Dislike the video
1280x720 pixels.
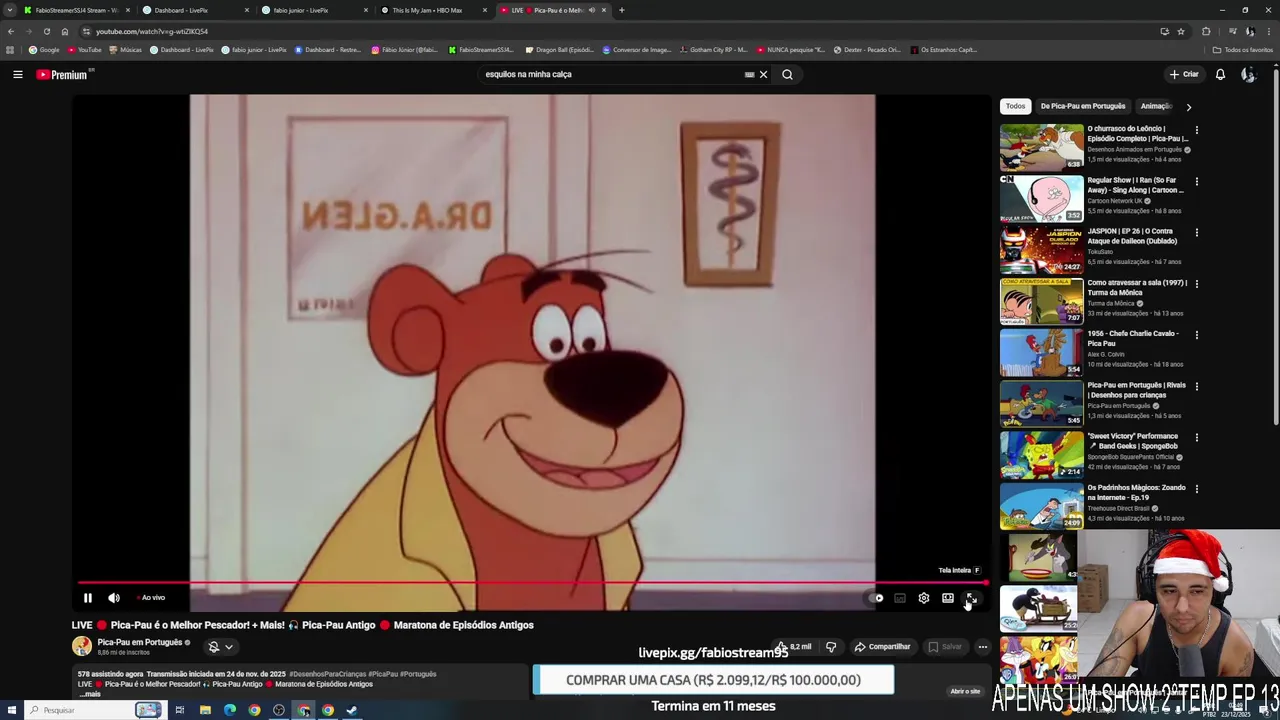pyautogui.click(x=830, y=647)
